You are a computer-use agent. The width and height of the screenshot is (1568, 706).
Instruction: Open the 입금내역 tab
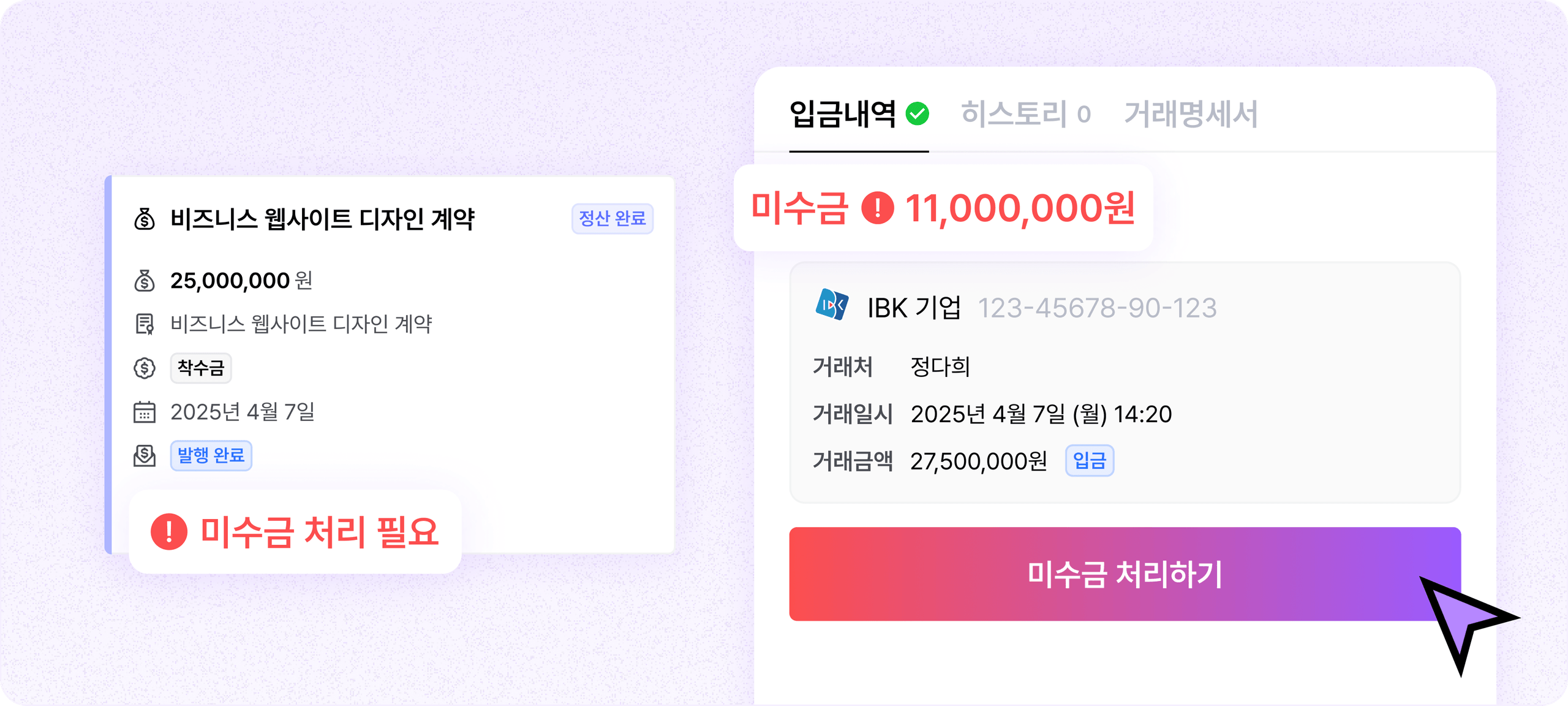click(x=843, y=114)
